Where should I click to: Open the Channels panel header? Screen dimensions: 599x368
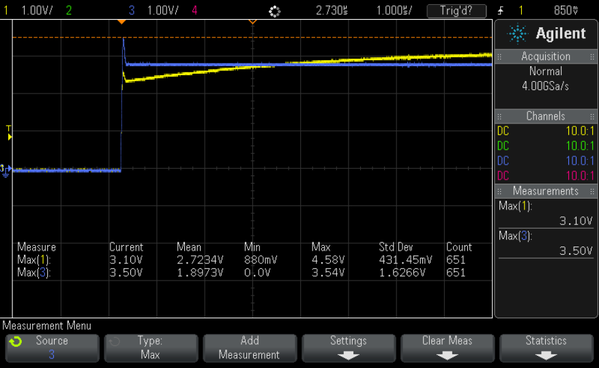tap(546, 116)
